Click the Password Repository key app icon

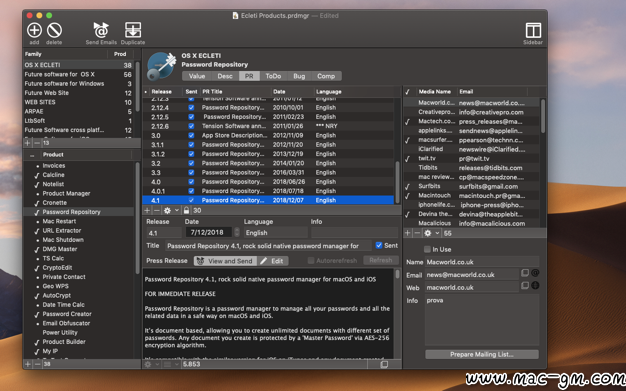click(x=161, y=66)
